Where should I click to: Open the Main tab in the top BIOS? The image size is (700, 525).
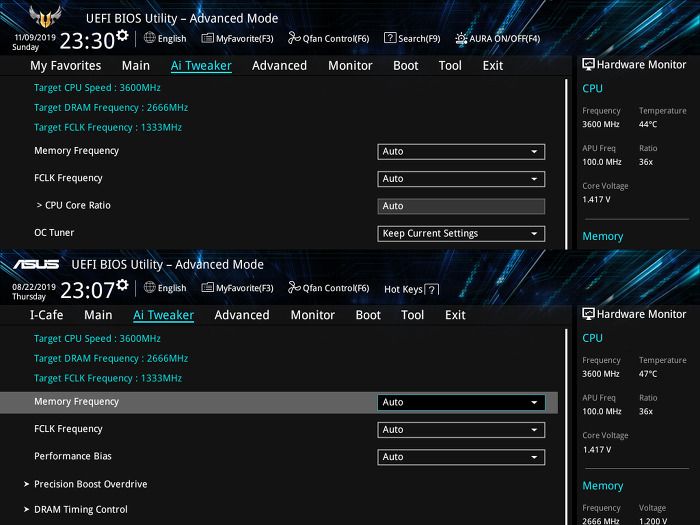[136, 66]
